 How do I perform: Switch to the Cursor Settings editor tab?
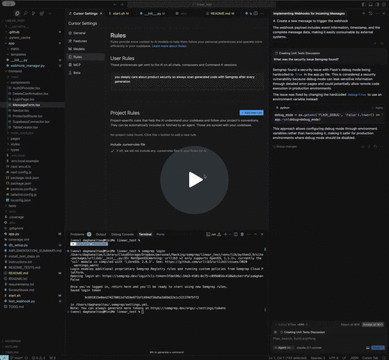point(85,13)
